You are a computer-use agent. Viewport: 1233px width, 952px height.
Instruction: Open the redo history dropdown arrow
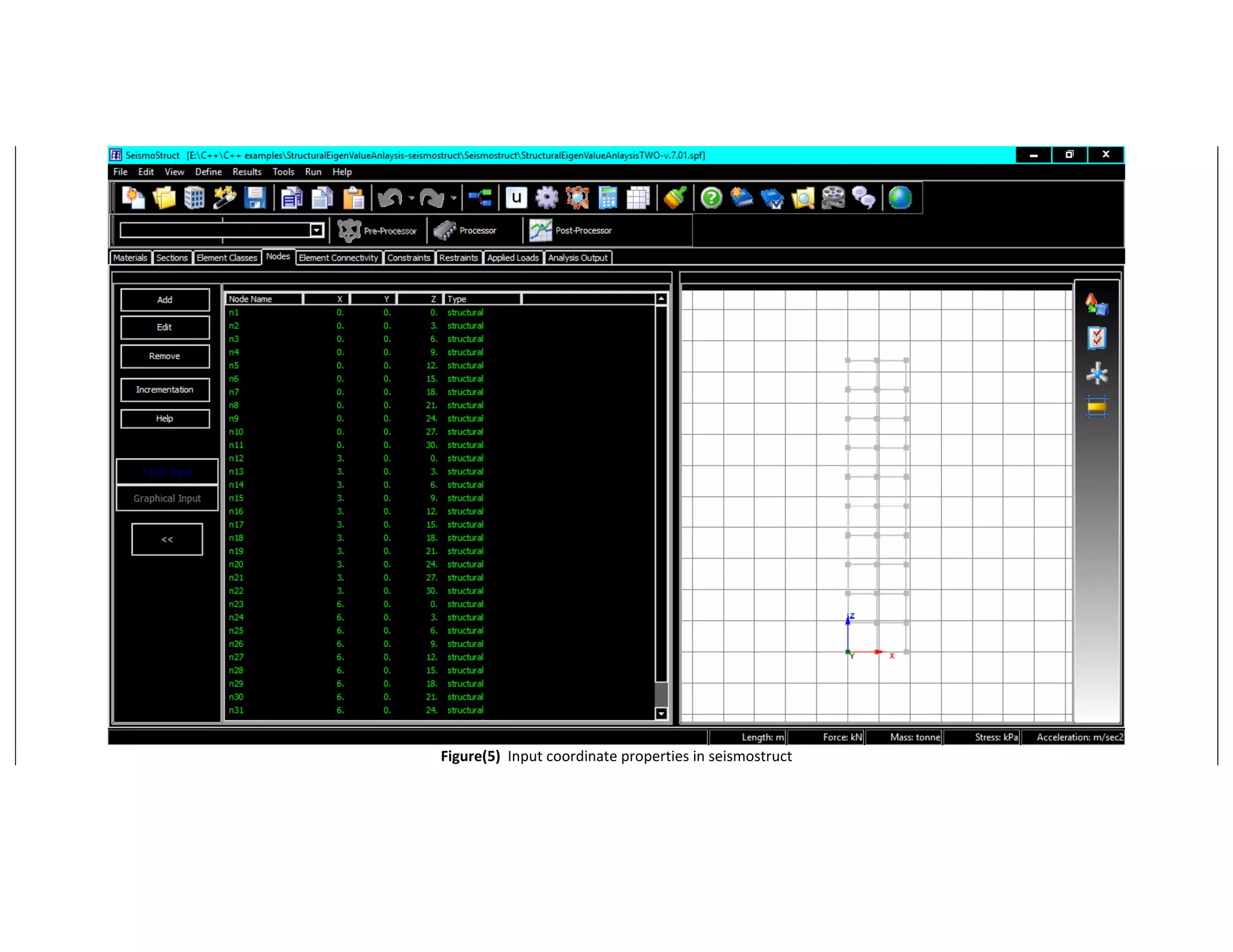(453, 198)
